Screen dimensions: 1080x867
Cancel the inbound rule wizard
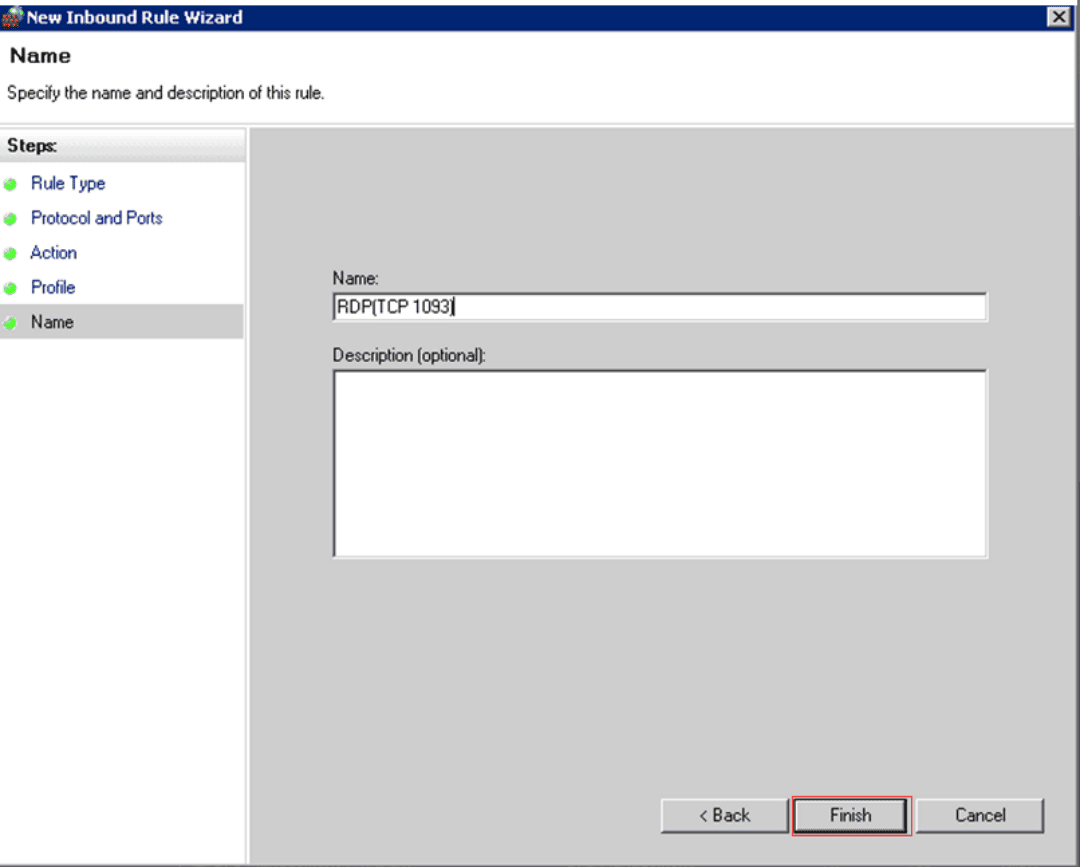click(x=979, y=815)
